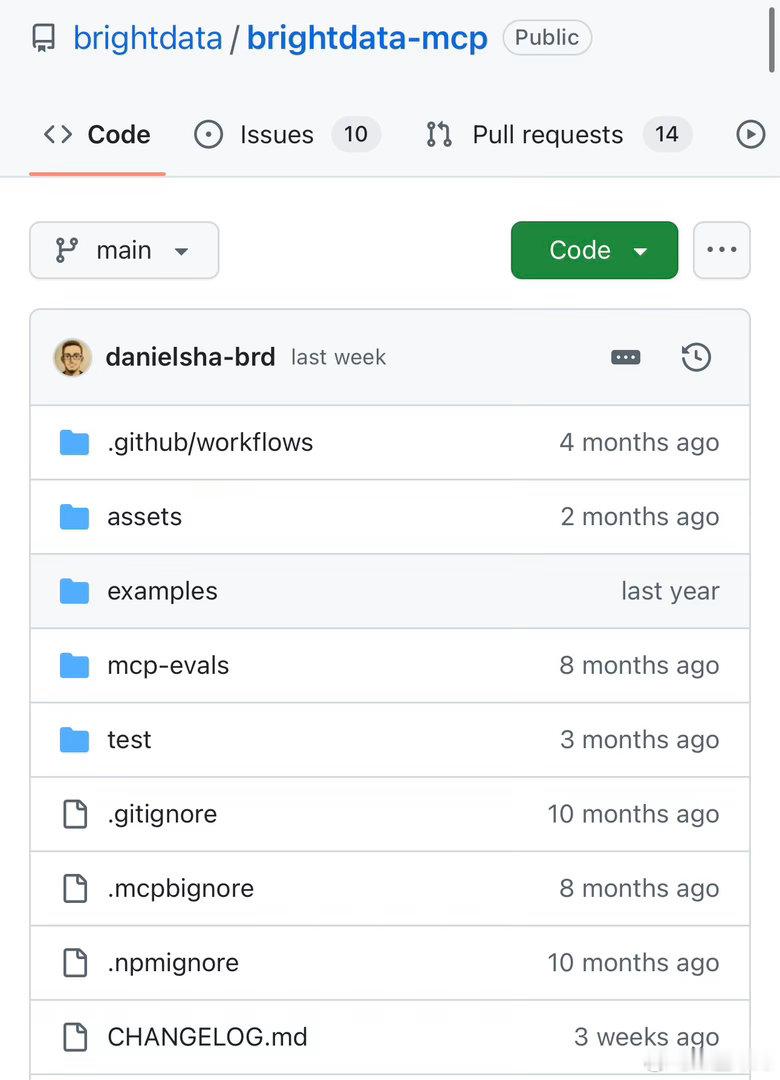This screenshot has width=780, height=1080.
Task: Open the three-dot more options menu
Action: (721, 250)
